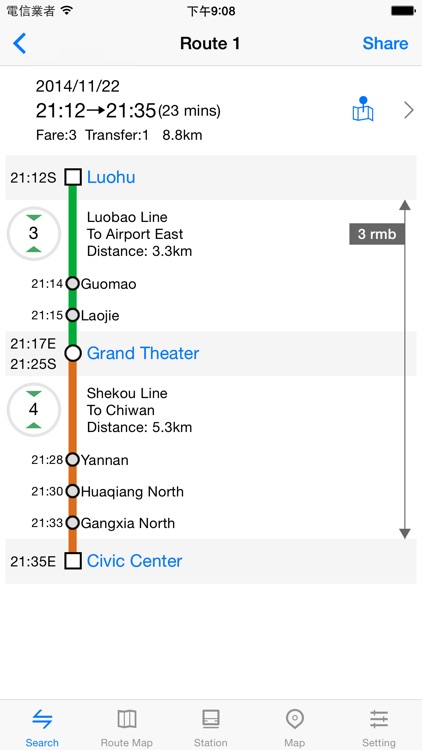Select the Guomao stop marker

(72, 284)
